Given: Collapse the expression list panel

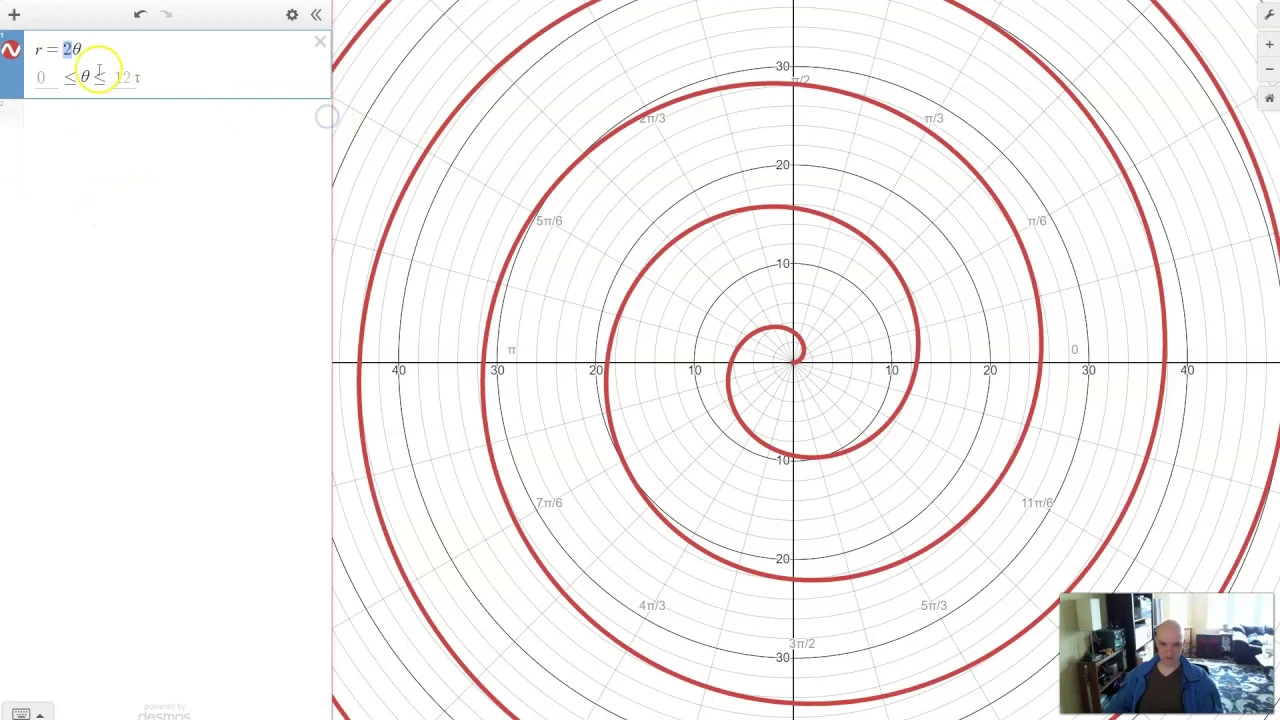Looking at the screenshot, I should click(x=316, y=15).
